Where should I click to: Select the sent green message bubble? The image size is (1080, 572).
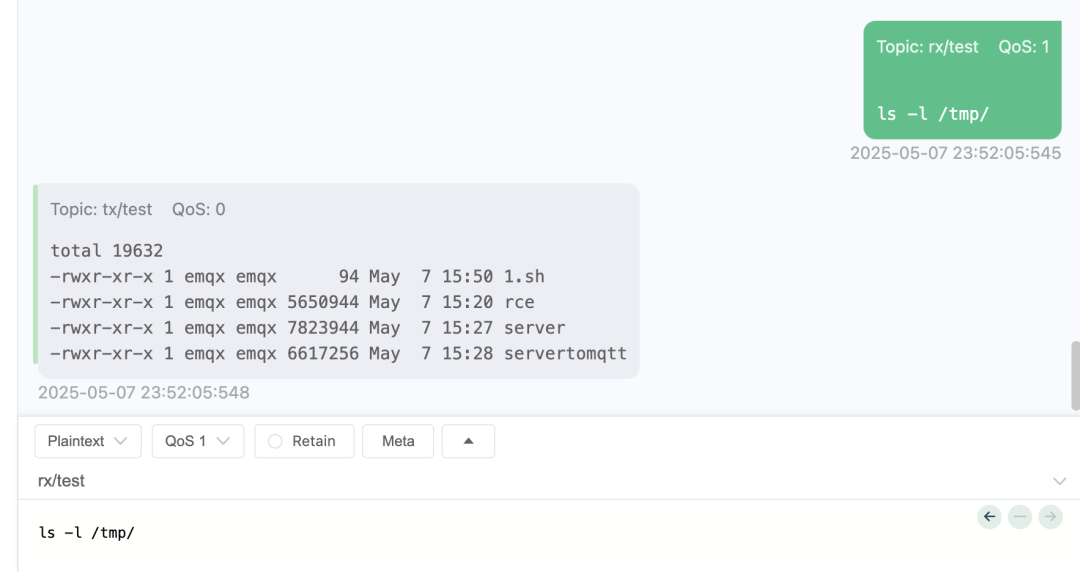pos(962,80)
